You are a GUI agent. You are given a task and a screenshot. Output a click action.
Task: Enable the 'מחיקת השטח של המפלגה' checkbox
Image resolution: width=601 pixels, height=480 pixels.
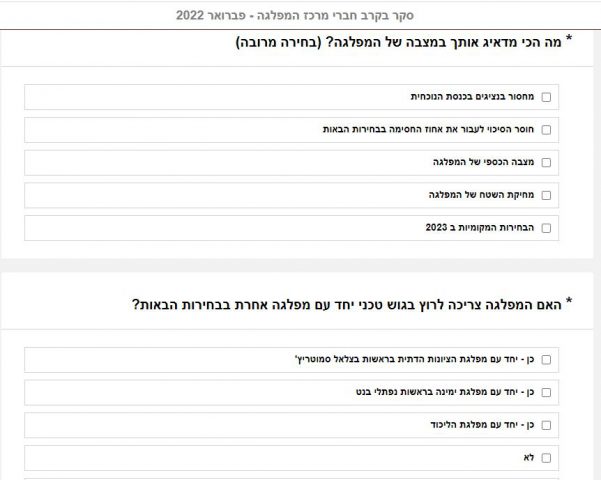tap(546, 195)
